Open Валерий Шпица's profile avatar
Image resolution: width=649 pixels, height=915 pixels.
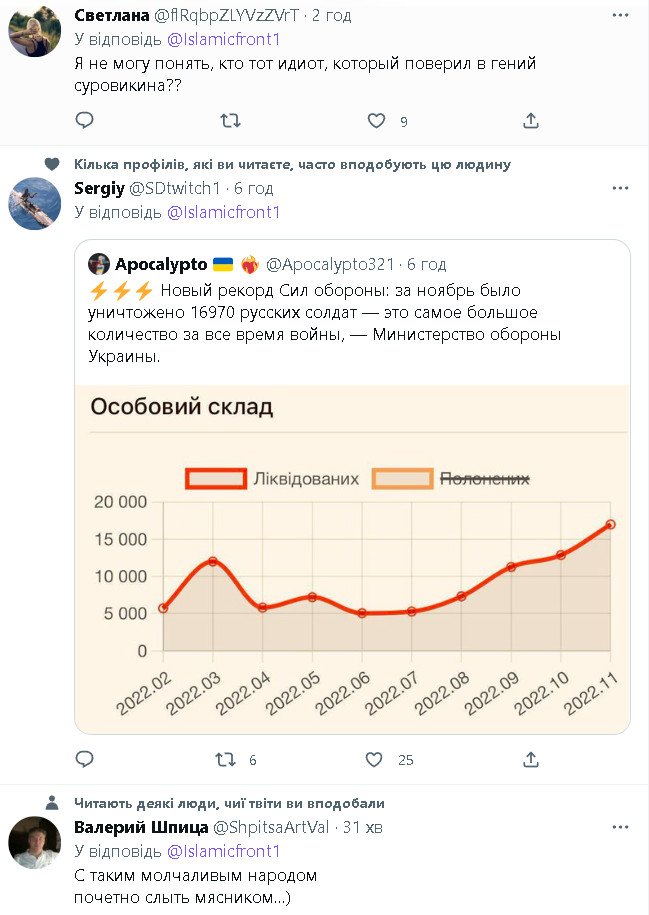pyautogui.click(x=35, y=842)
